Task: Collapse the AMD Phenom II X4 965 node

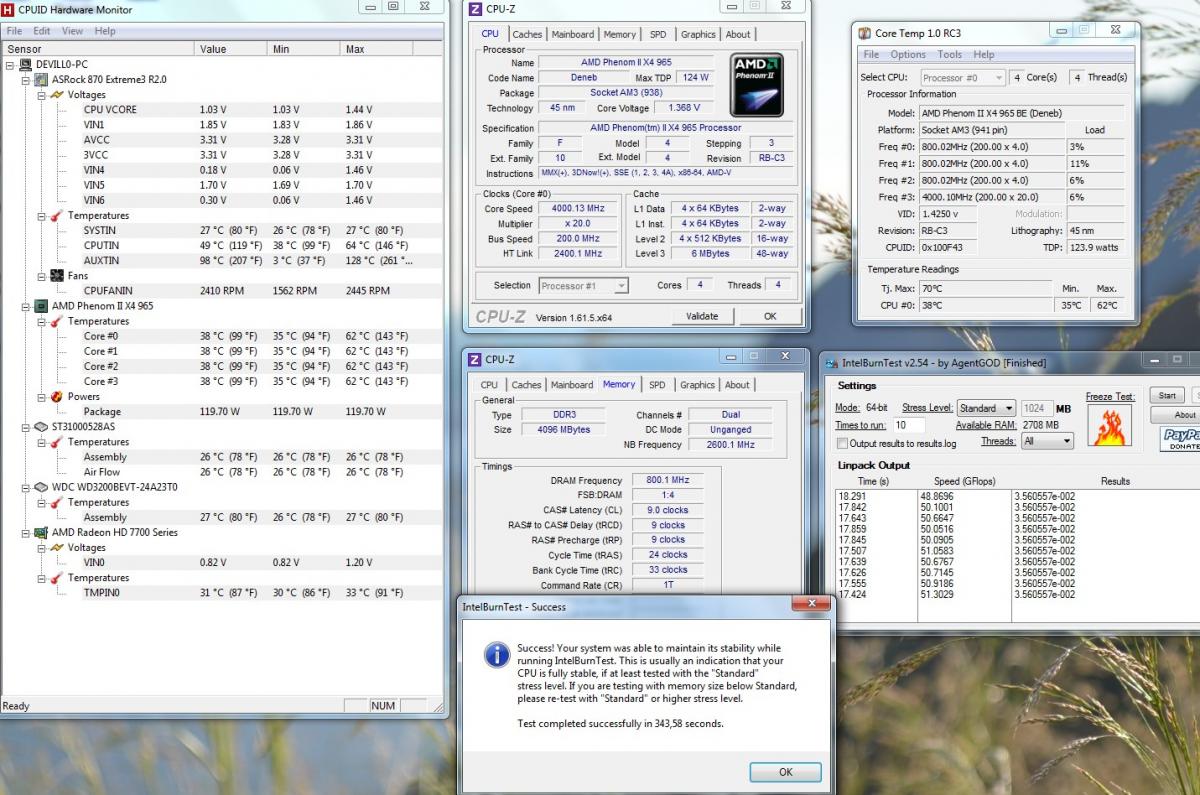Action: 26,306
